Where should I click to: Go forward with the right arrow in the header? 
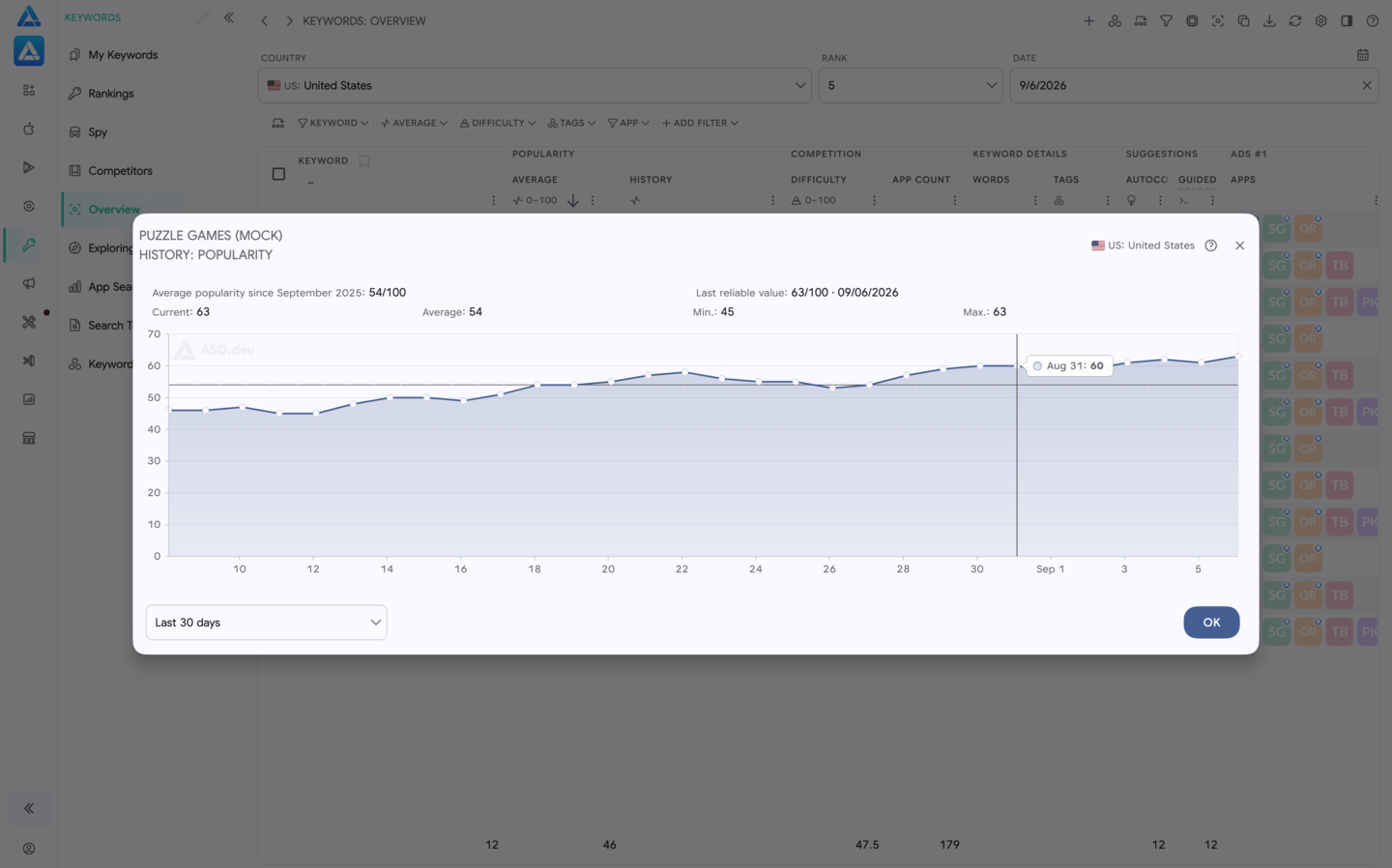(x=289, y=20)
